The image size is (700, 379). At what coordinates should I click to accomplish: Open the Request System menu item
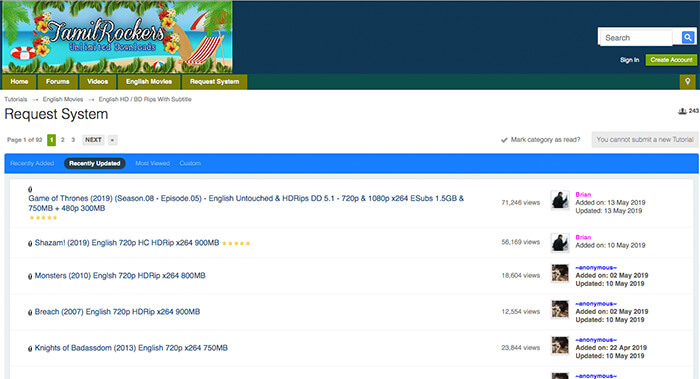[214, 82]
